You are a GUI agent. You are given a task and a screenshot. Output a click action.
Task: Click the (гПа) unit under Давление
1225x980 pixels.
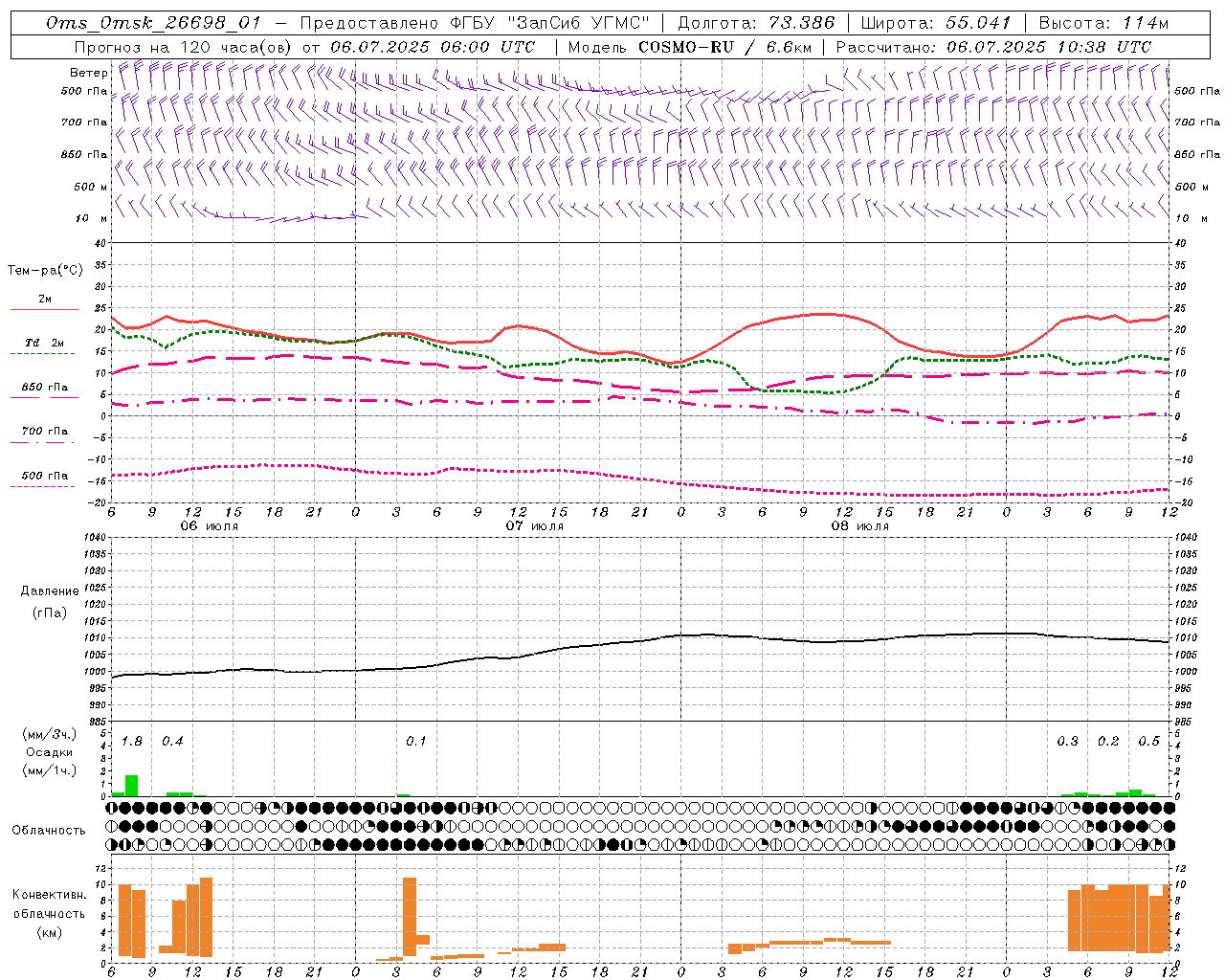click(x=49, y=612)
